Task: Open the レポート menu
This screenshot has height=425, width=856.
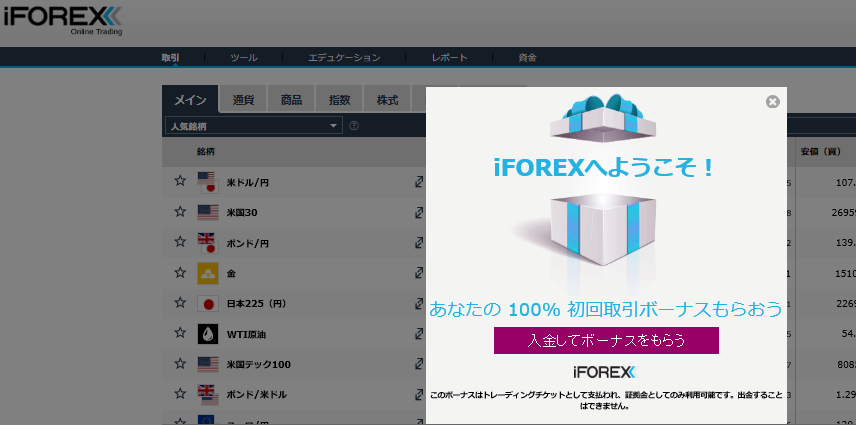Action: (x=449, y=57)
